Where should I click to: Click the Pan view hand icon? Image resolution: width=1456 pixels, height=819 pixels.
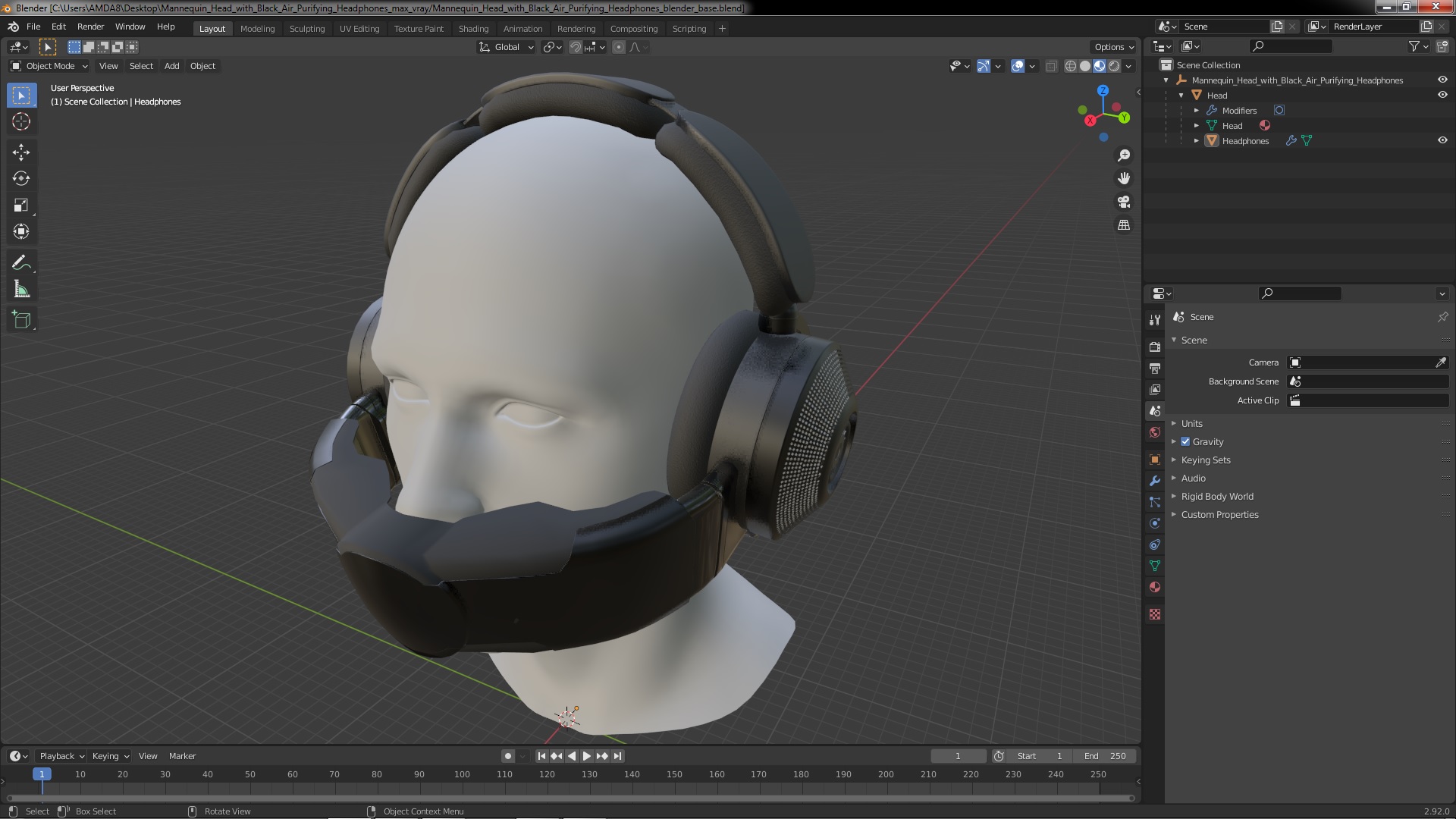coord(1124,178)
